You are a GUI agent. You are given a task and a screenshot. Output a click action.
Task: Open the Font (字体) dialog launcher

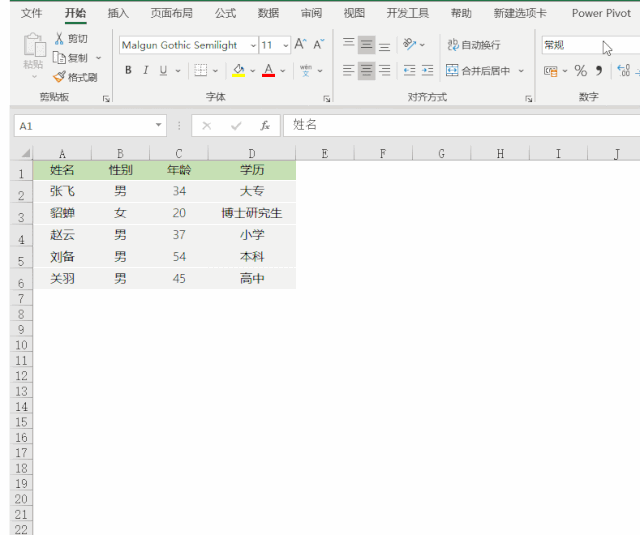[x=327, y=98]
